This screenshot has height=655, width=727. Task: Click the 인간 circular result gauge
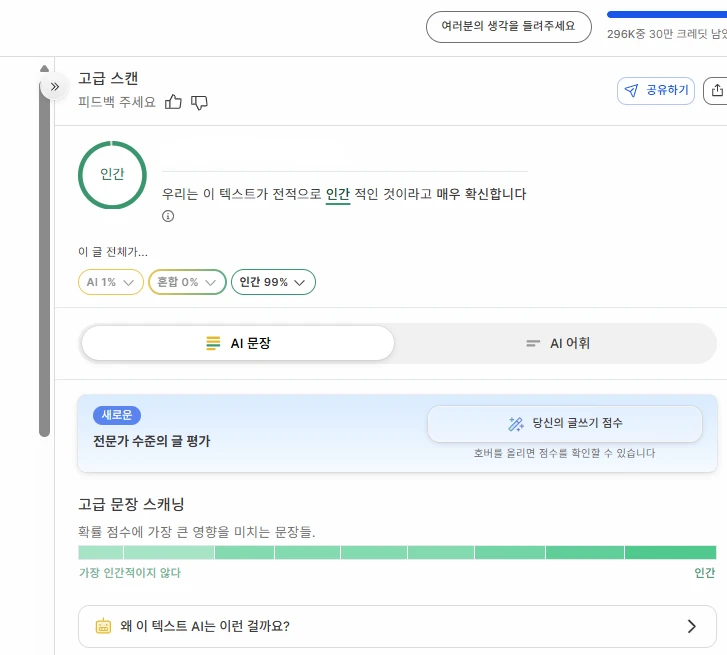click(112, 175)
